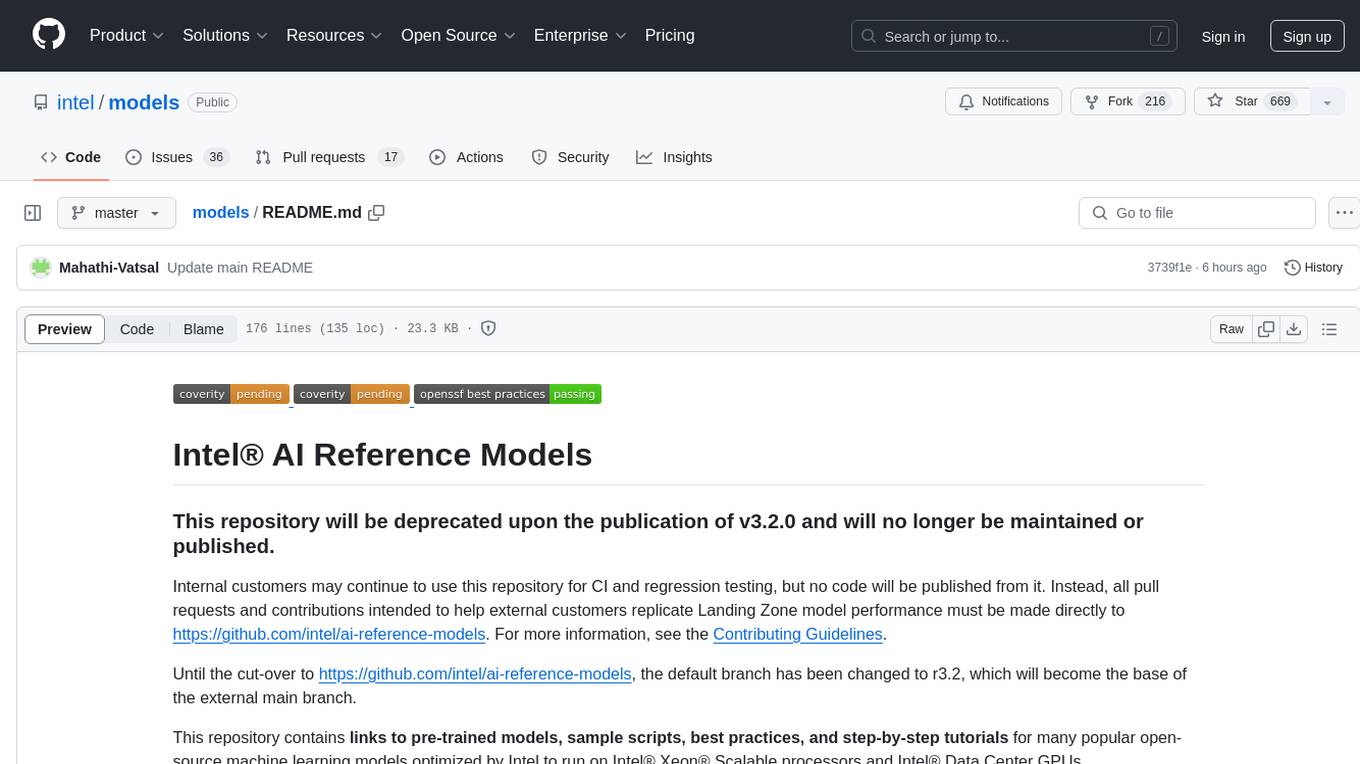Click the models breadcrumb link
Viewport: 1360px width, 764px height.
[220, 212]
